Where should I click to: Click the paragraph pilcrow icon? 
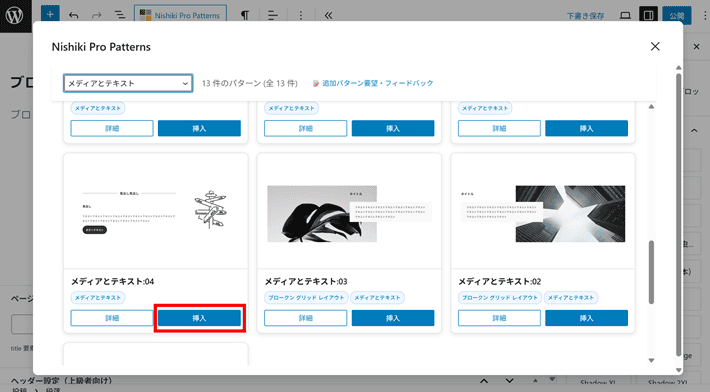pos(245,15)
